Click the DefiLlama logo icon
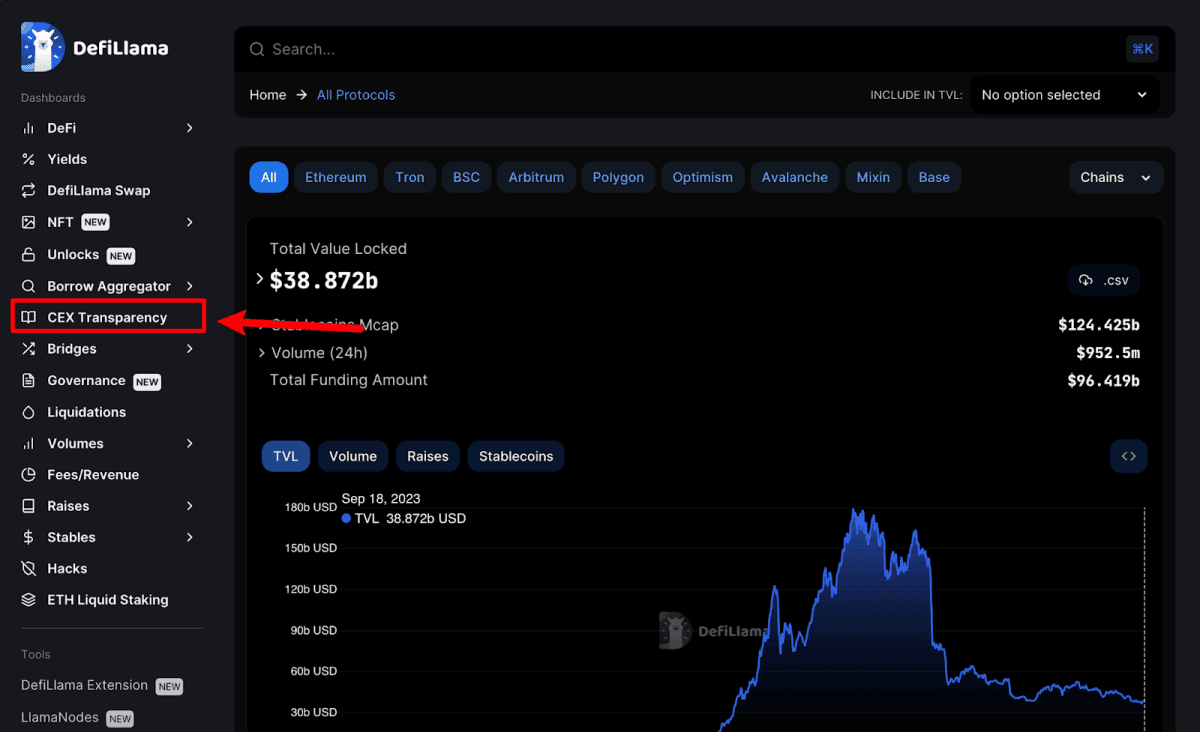 click(x=42, y=48)
